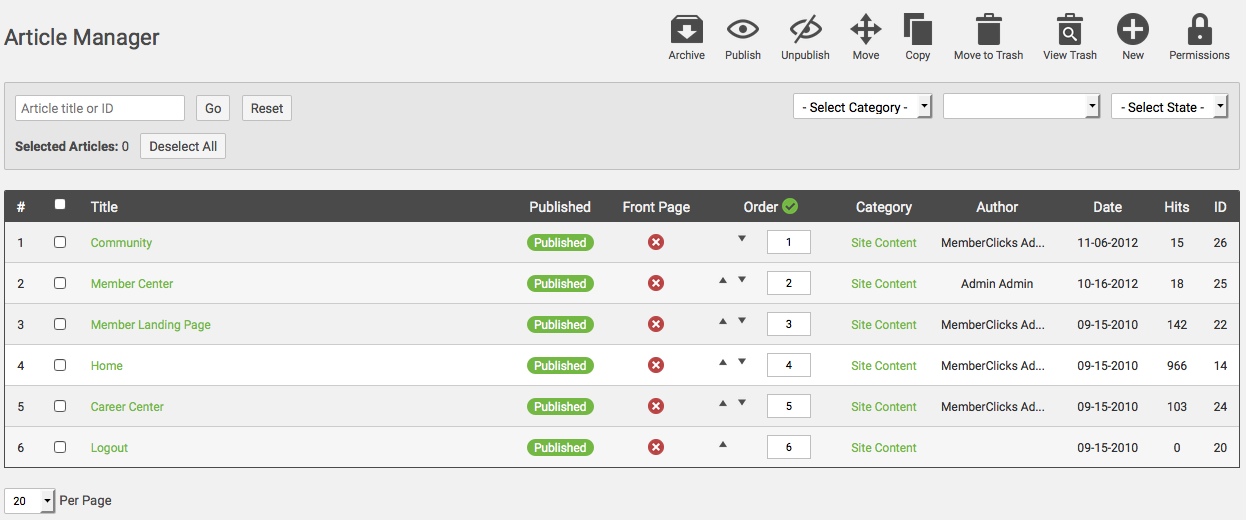Click the Copy toolbar icon
The height and width of the screenshot is (520, 1246).
[918, 29]
